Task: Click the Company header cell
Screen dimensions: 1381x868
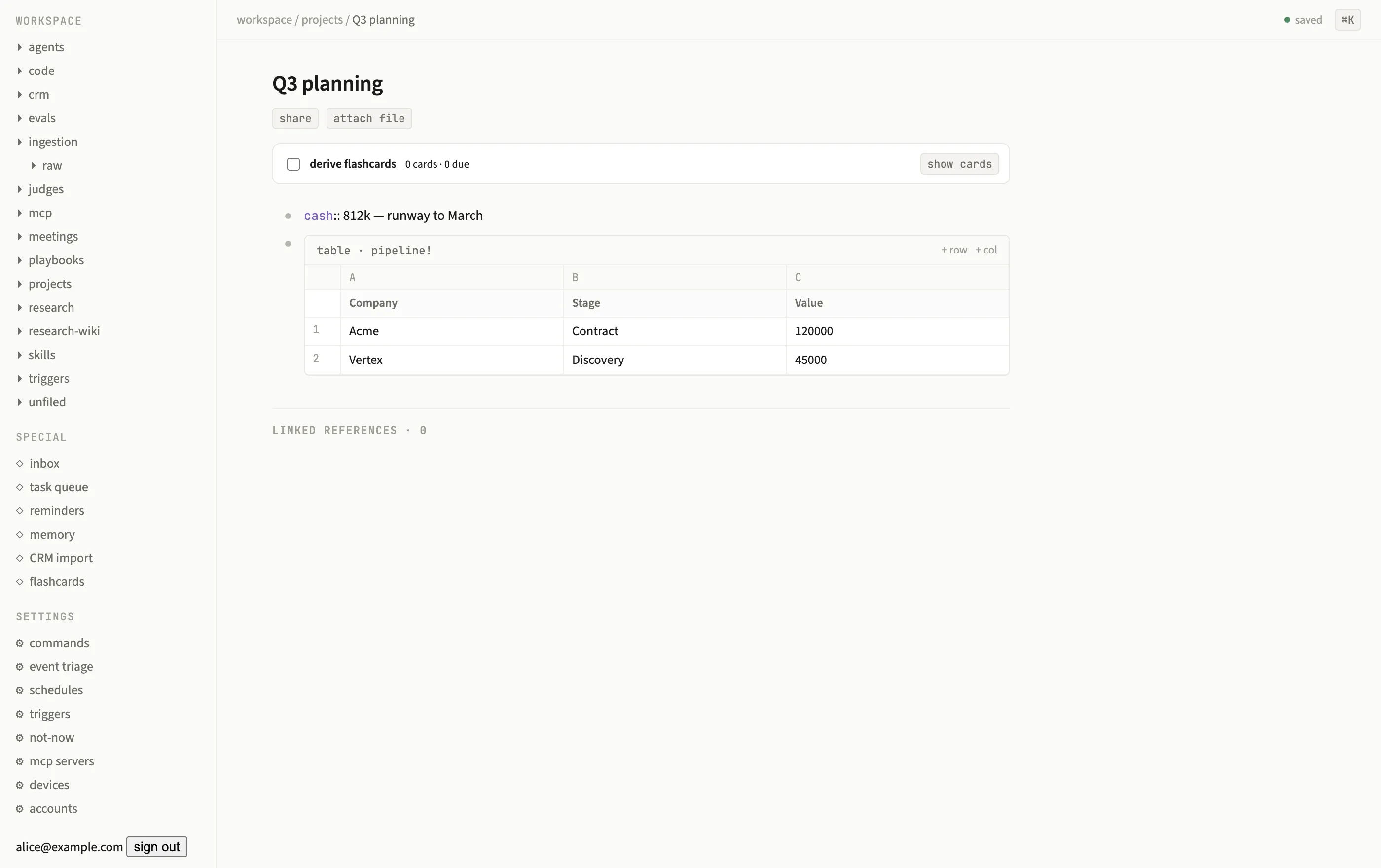Action: (x=452, y=303)
